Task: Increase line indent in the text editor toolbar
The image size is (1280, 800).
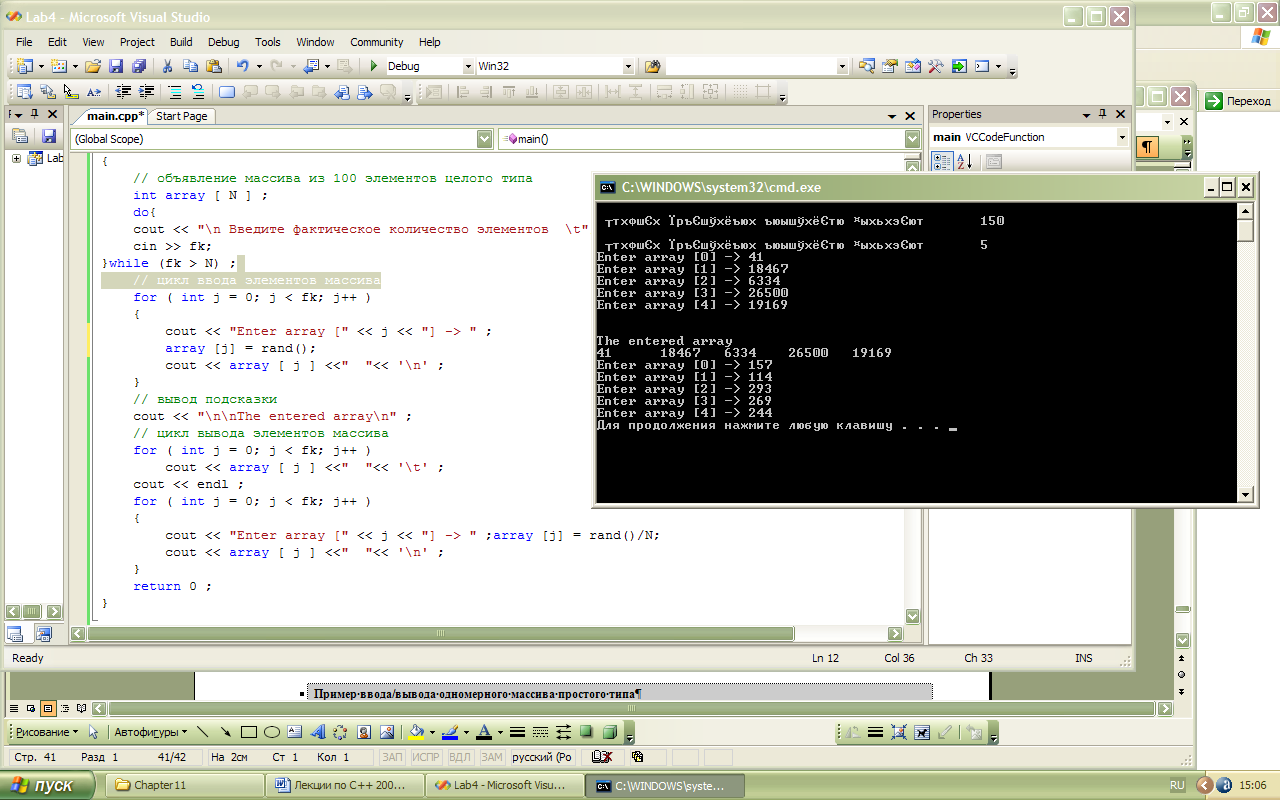Action: point(146,92)
